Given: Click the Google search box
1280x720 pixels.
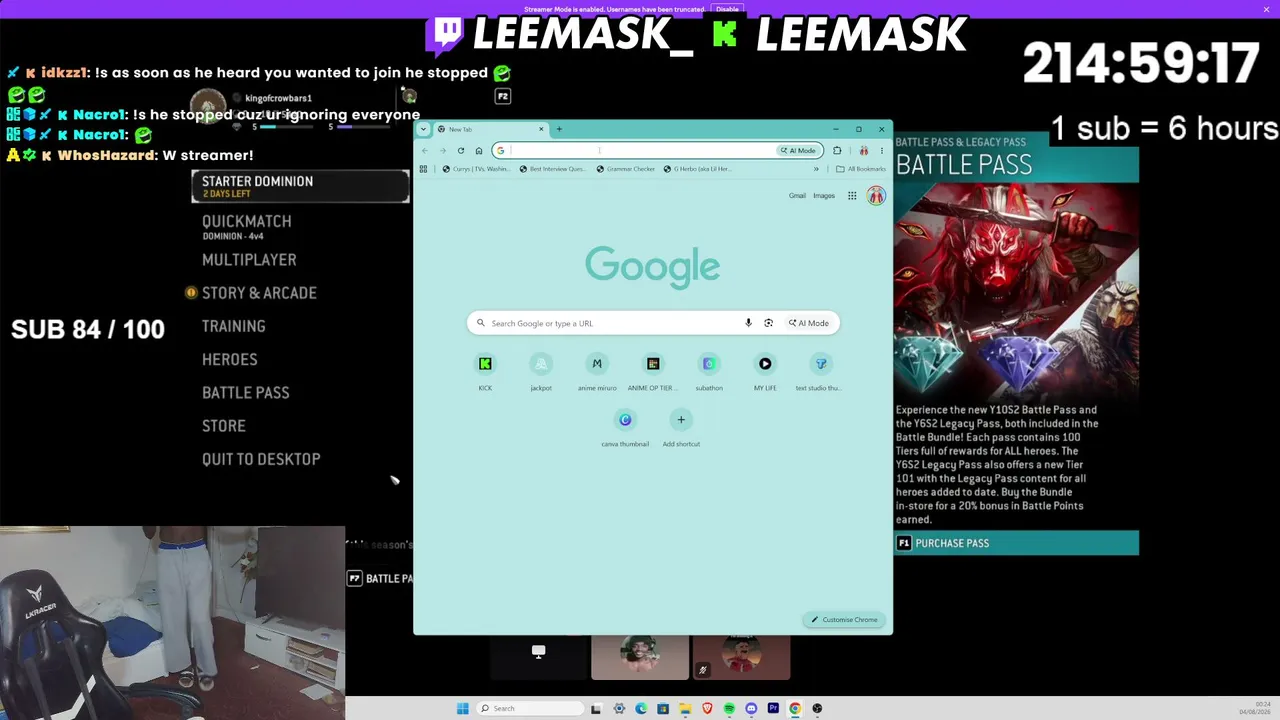Looking at the screenshot, I should coord(653,323).
